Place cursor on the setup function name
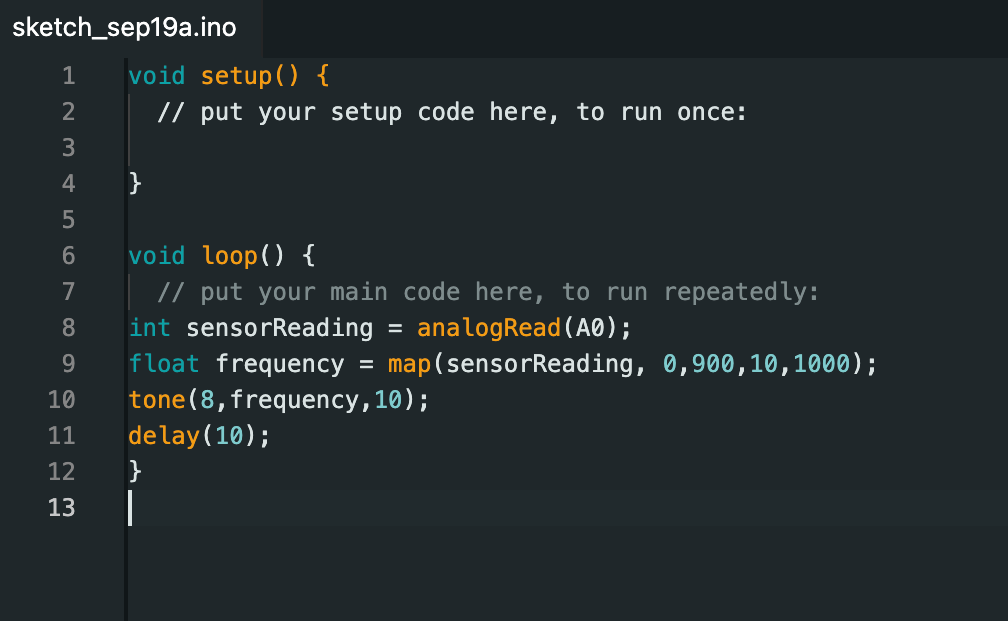Screen dimensions: 1008x621 [236, 76]
